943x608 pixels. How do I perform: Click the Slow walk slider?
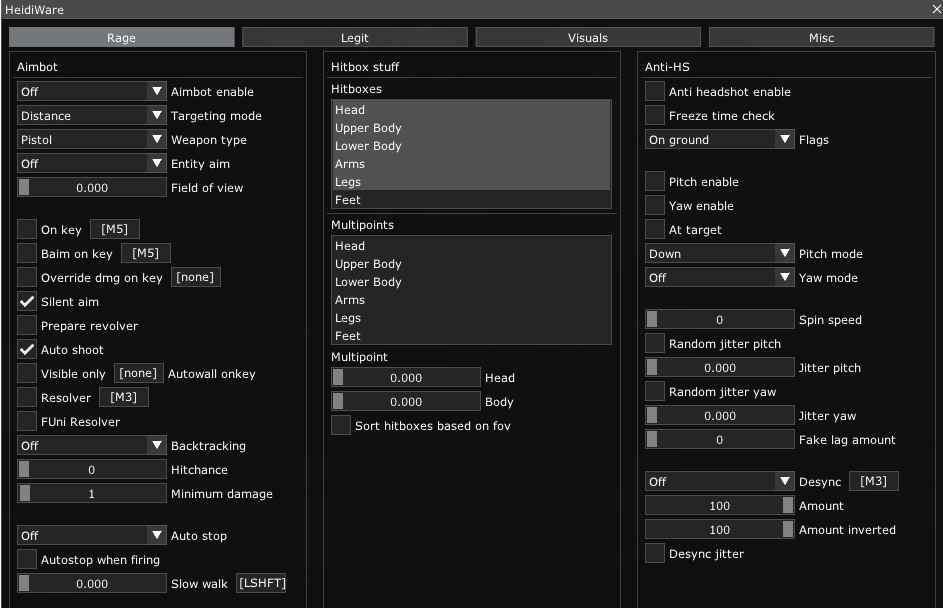coord(91,583)
